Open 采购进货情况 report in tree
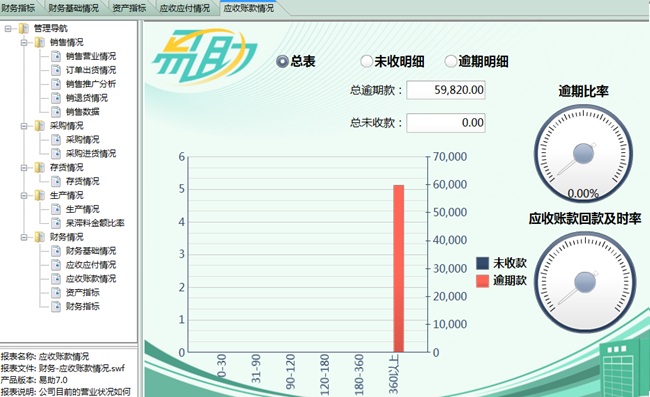 (91, 153)
